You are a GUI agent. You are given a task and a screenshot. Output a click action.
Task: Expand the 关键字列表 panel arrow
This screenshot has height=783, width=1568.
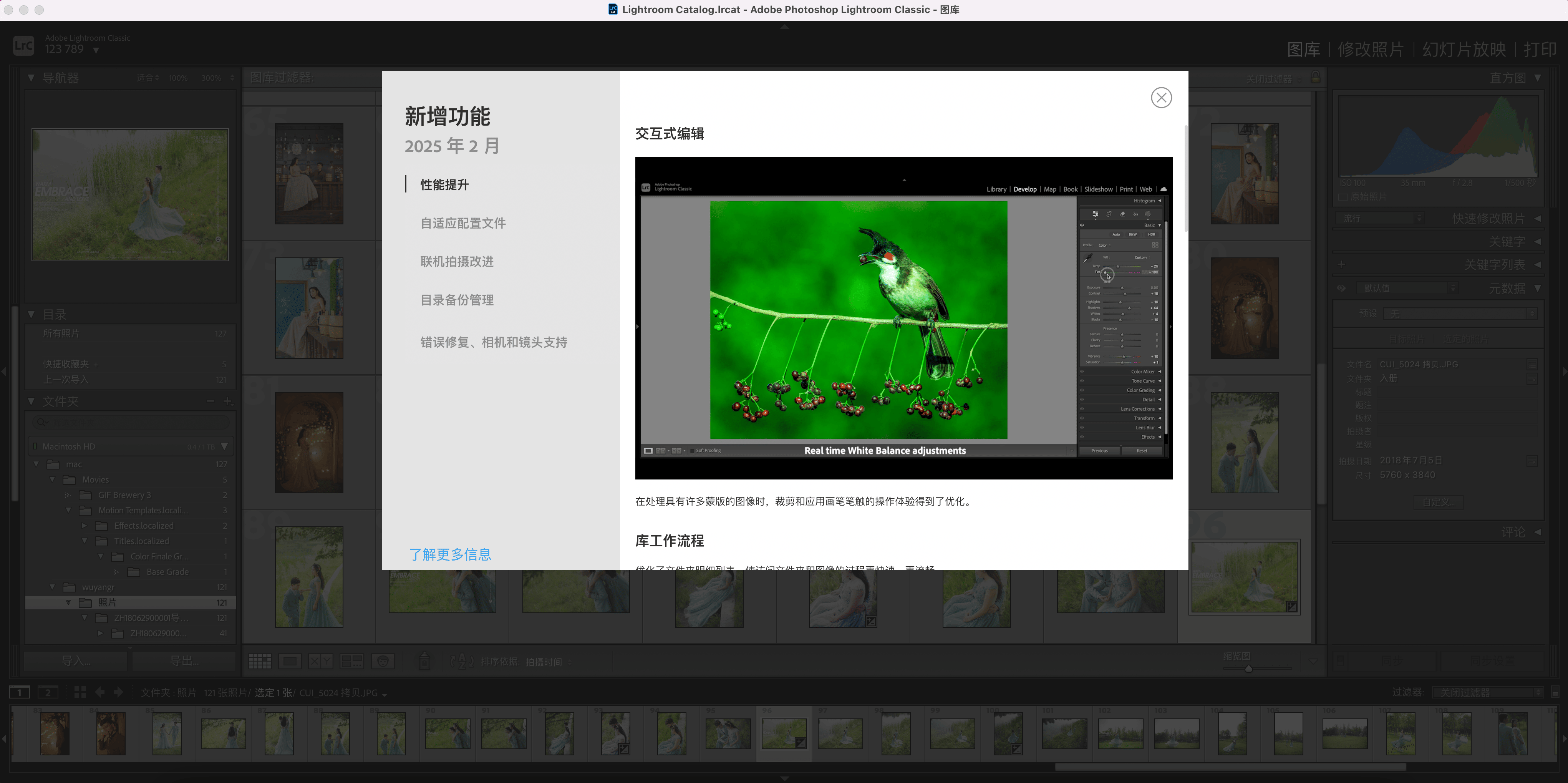tap(1538, 265)
